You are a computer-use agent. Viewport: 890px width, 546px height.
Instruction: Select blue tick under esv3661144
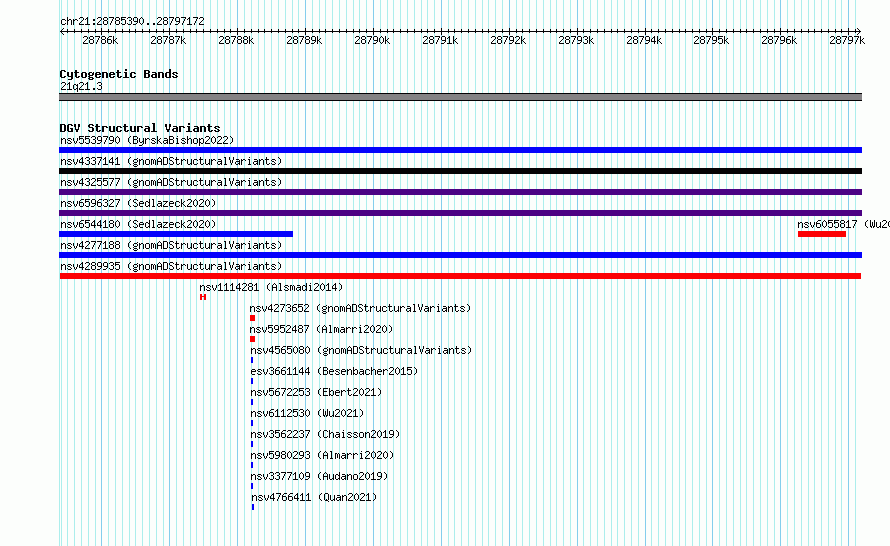[x=252, y=381]
